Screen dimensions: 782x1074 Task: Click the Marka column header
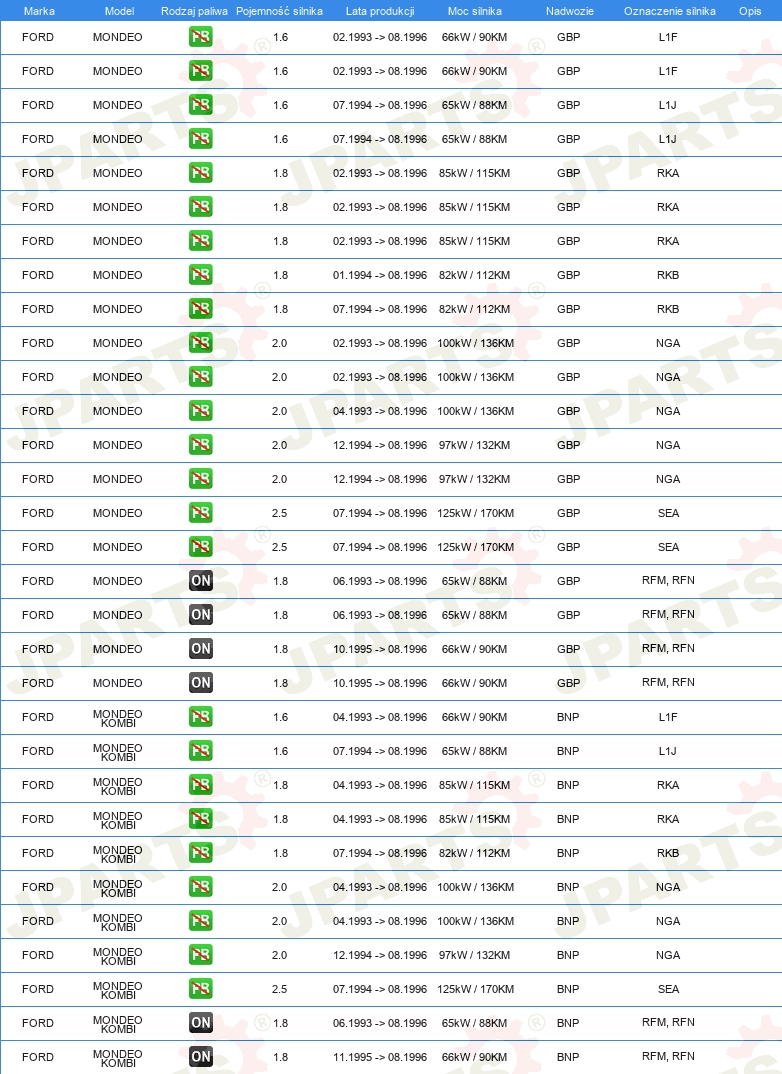39,11
